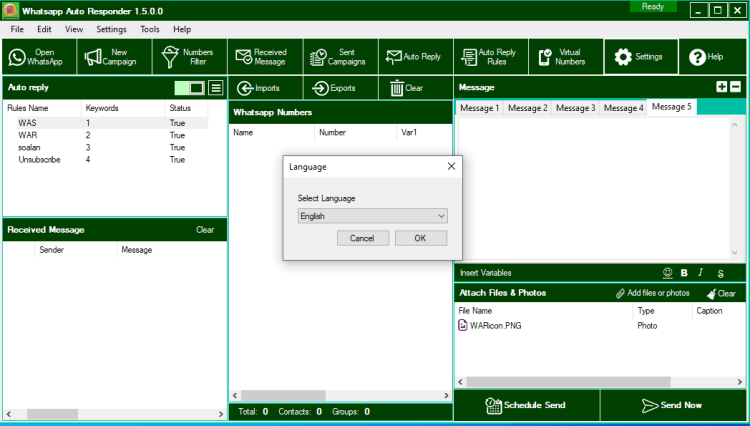Screen dimensions: 750x426
Task: Select the WAR auto reply rule
Action: coord(106,135)
